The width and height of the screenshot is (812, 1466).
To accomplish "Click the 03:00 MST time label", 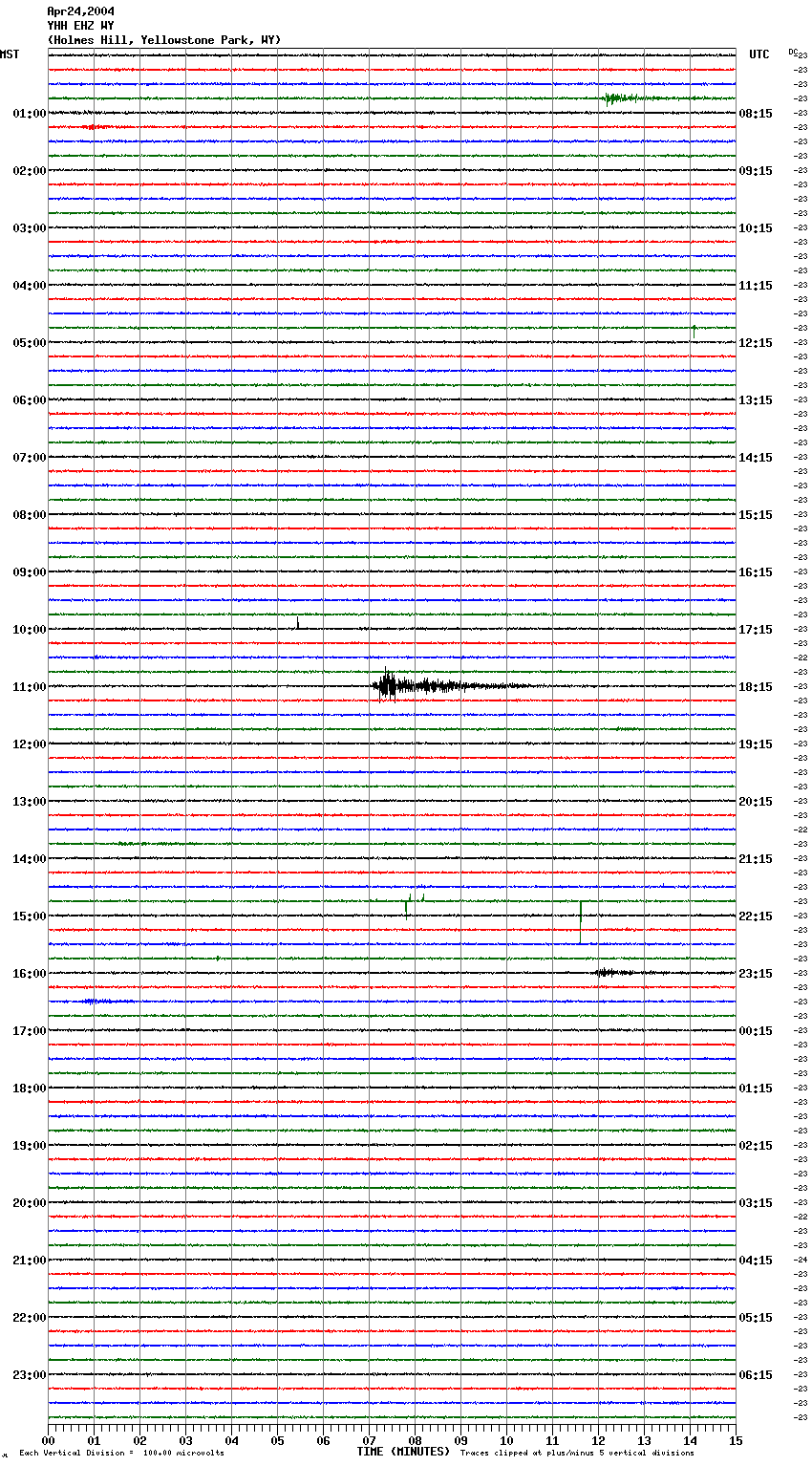I will click(30, 228).
